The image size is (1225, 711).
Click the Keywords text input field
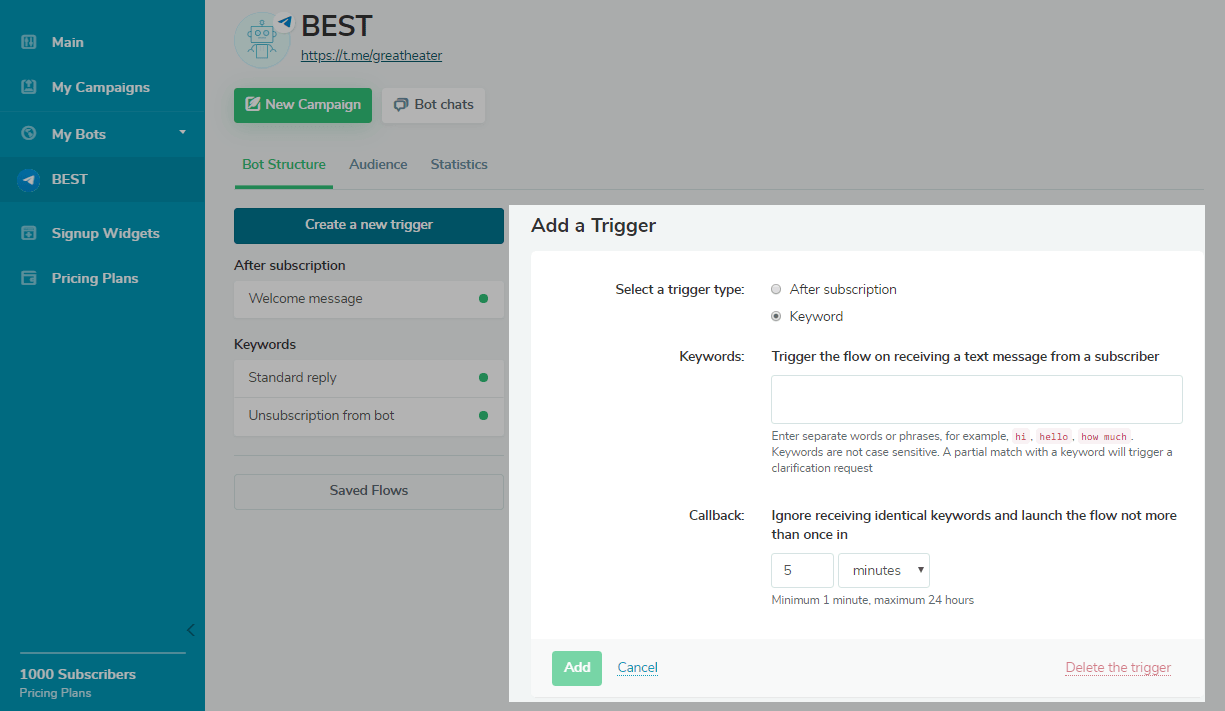point(976,400)
